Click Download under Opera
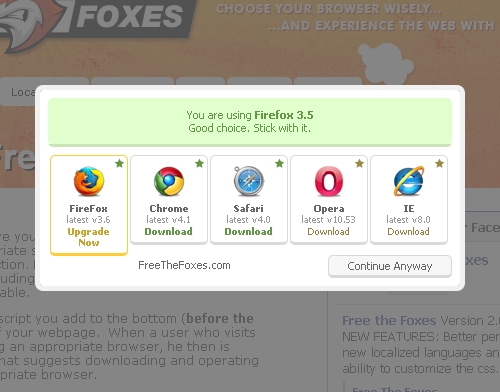 tap(329, 231)
